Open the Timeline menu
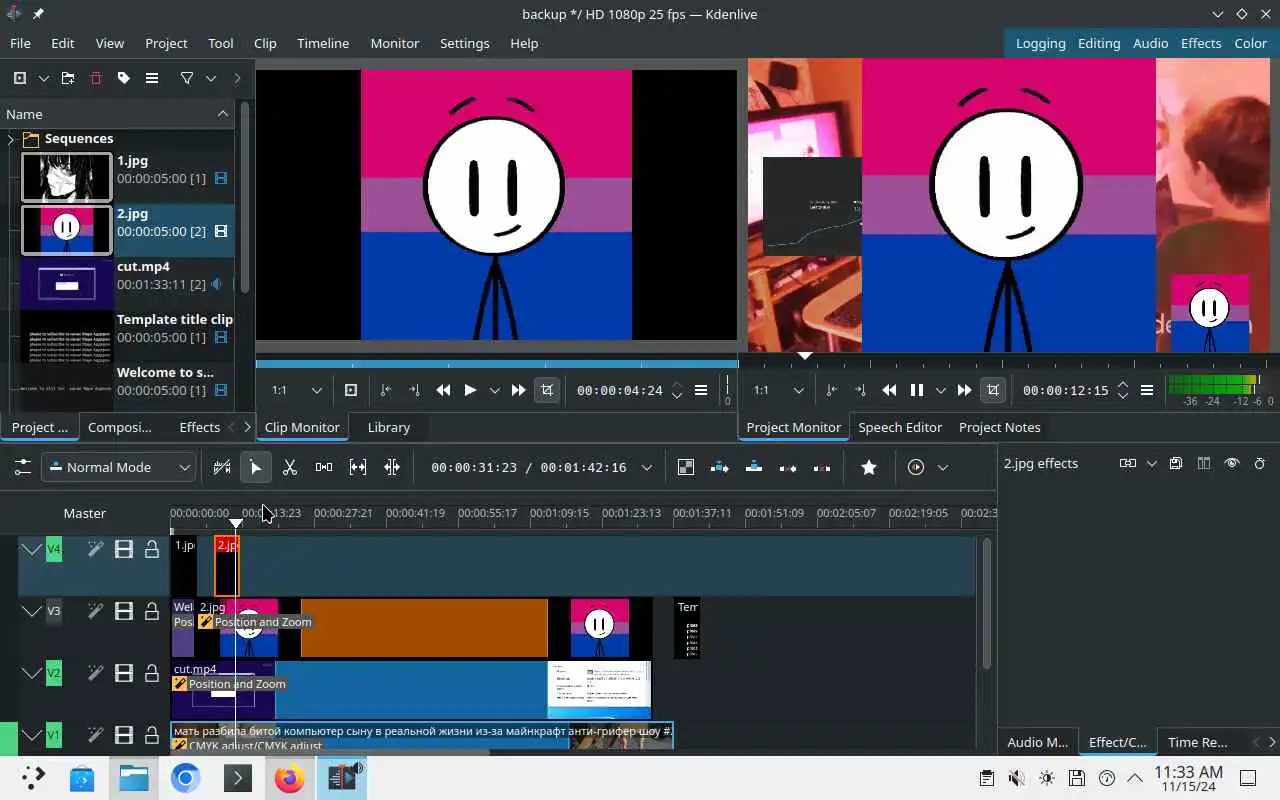 pyautogui.click(x=322, y=43)
